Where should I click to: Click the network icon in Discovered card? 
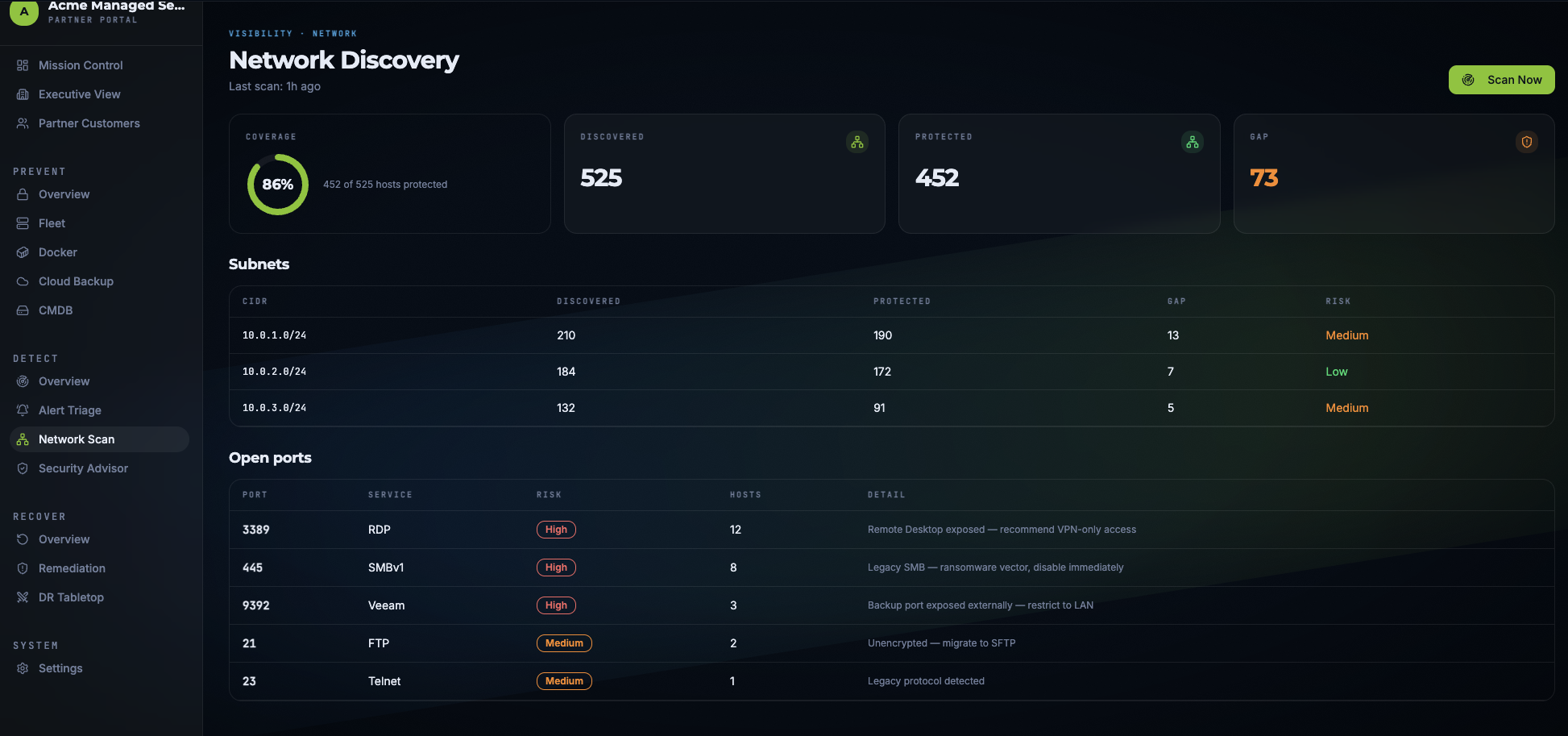click(x=857, y=142)
